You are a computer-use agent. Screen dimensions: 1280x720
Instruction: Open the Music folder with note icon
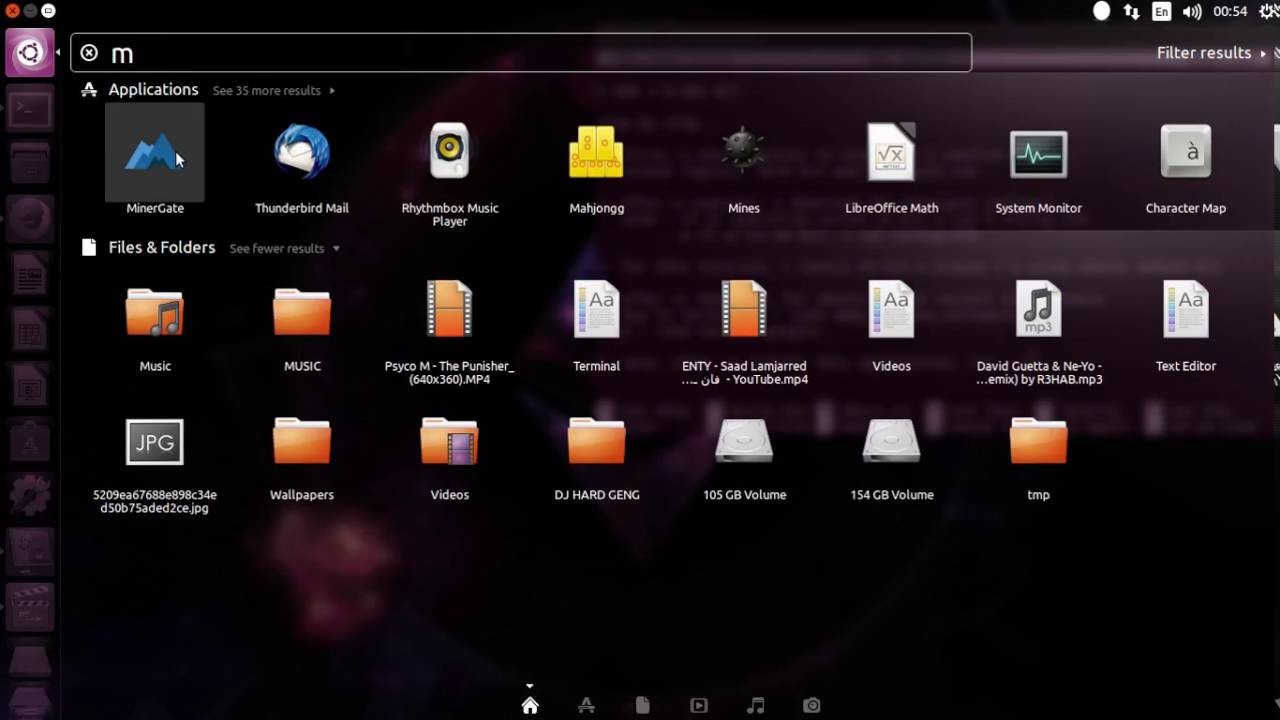pos(155,312)
